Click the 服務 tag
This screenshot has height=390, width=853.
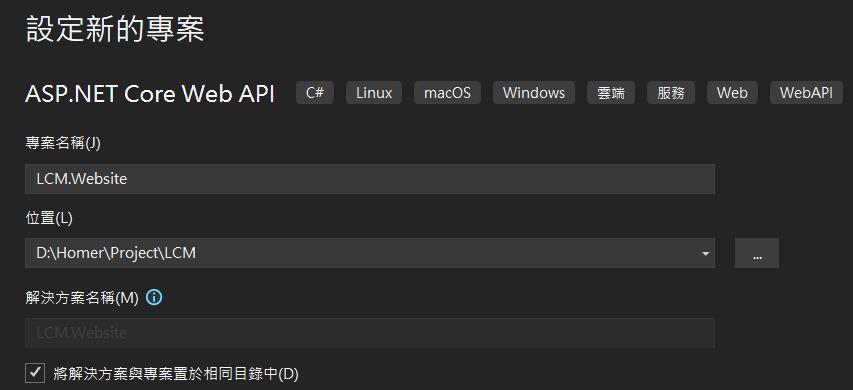coord(671,92)
